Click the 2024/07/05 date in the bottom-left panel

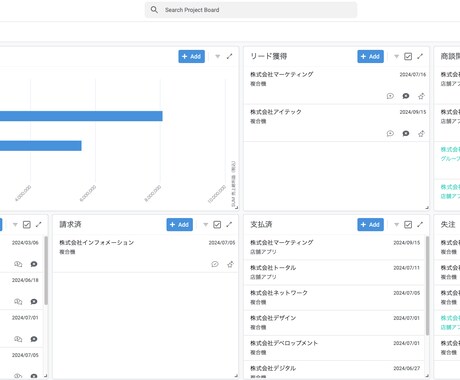25,355
